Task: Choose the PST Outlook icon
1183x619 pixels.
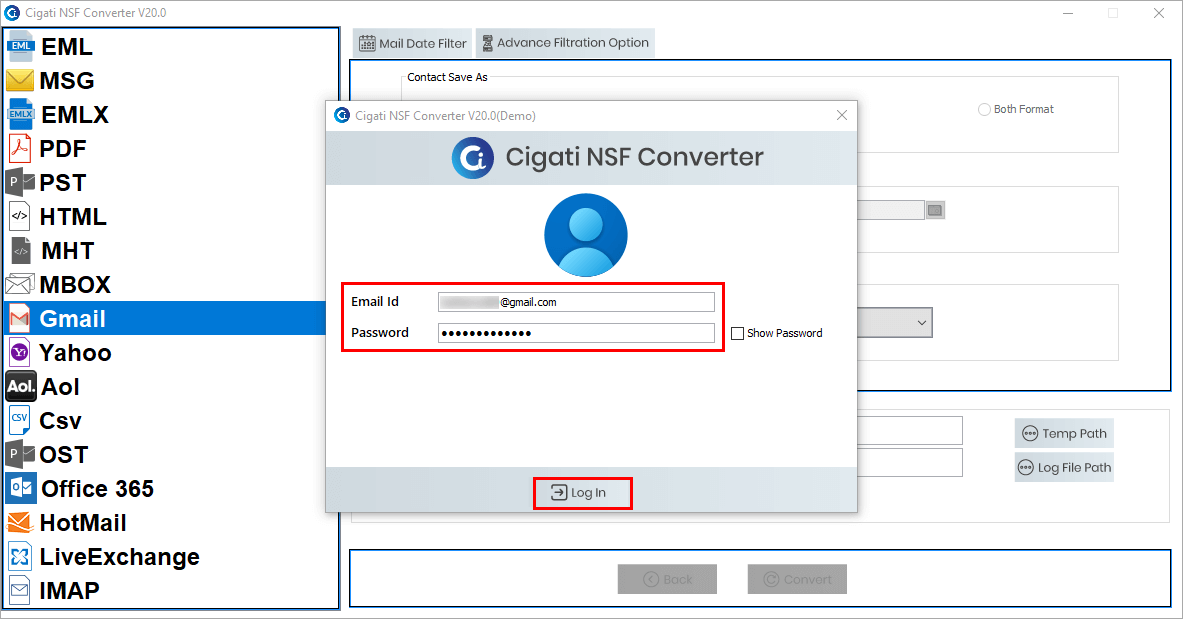Action: point(20,182)
